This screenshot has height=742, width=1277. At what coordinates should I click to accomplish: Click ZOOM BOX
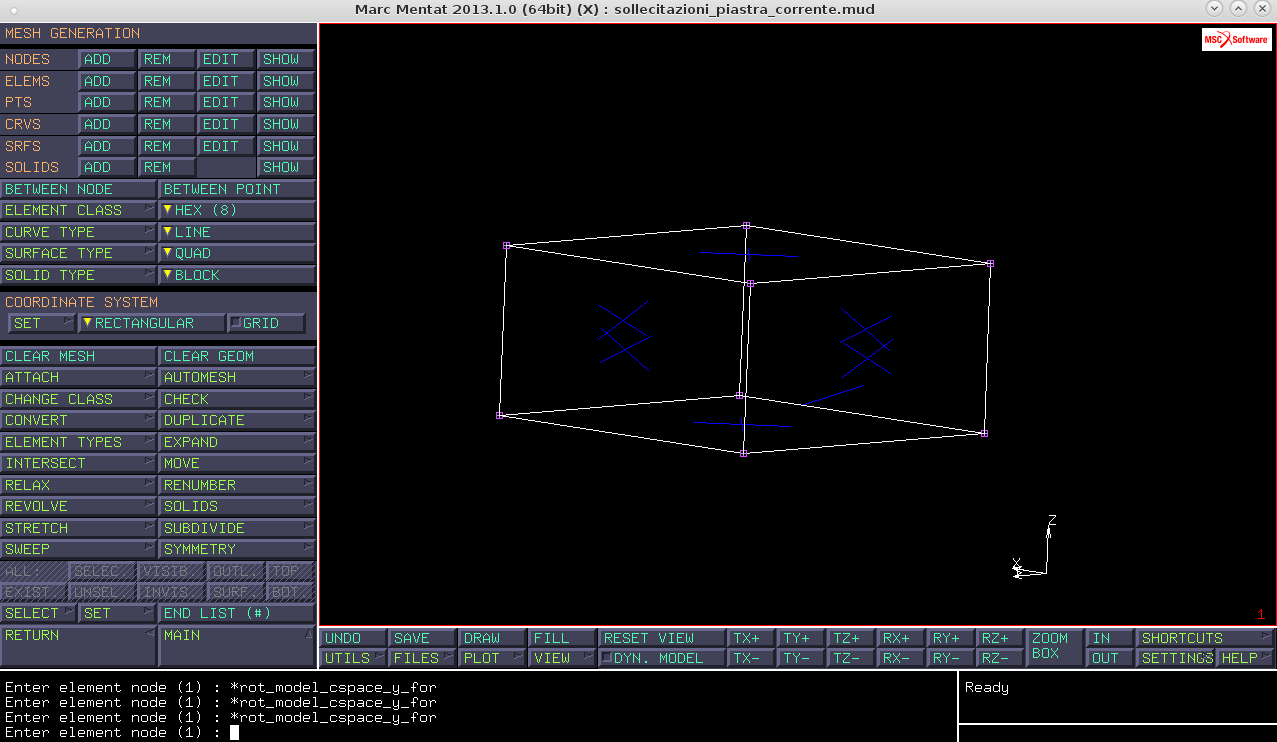point(1056,648)
